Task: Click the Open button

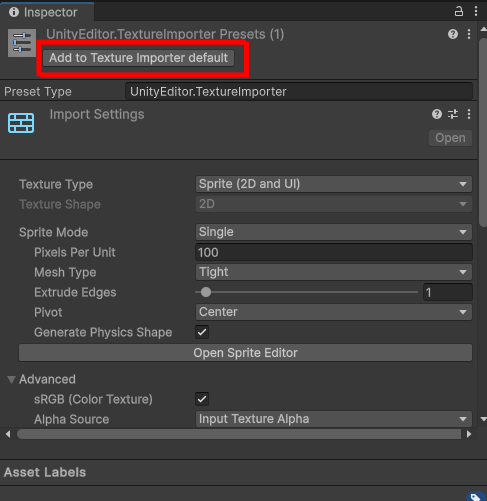Action: tap(450, 138)
